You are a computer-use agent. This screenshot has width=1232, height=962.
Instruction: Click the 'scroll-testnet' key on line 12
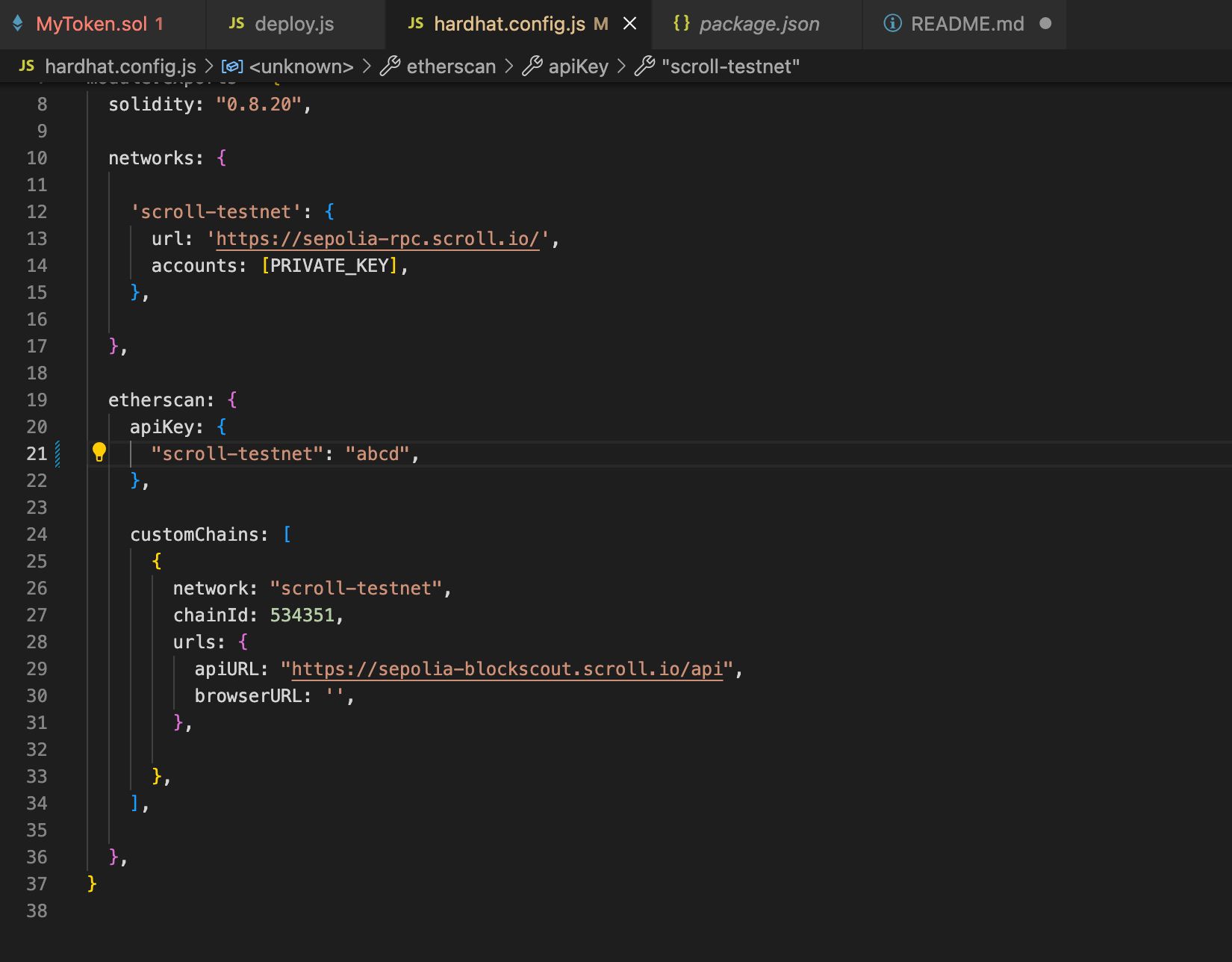[216, 212]
